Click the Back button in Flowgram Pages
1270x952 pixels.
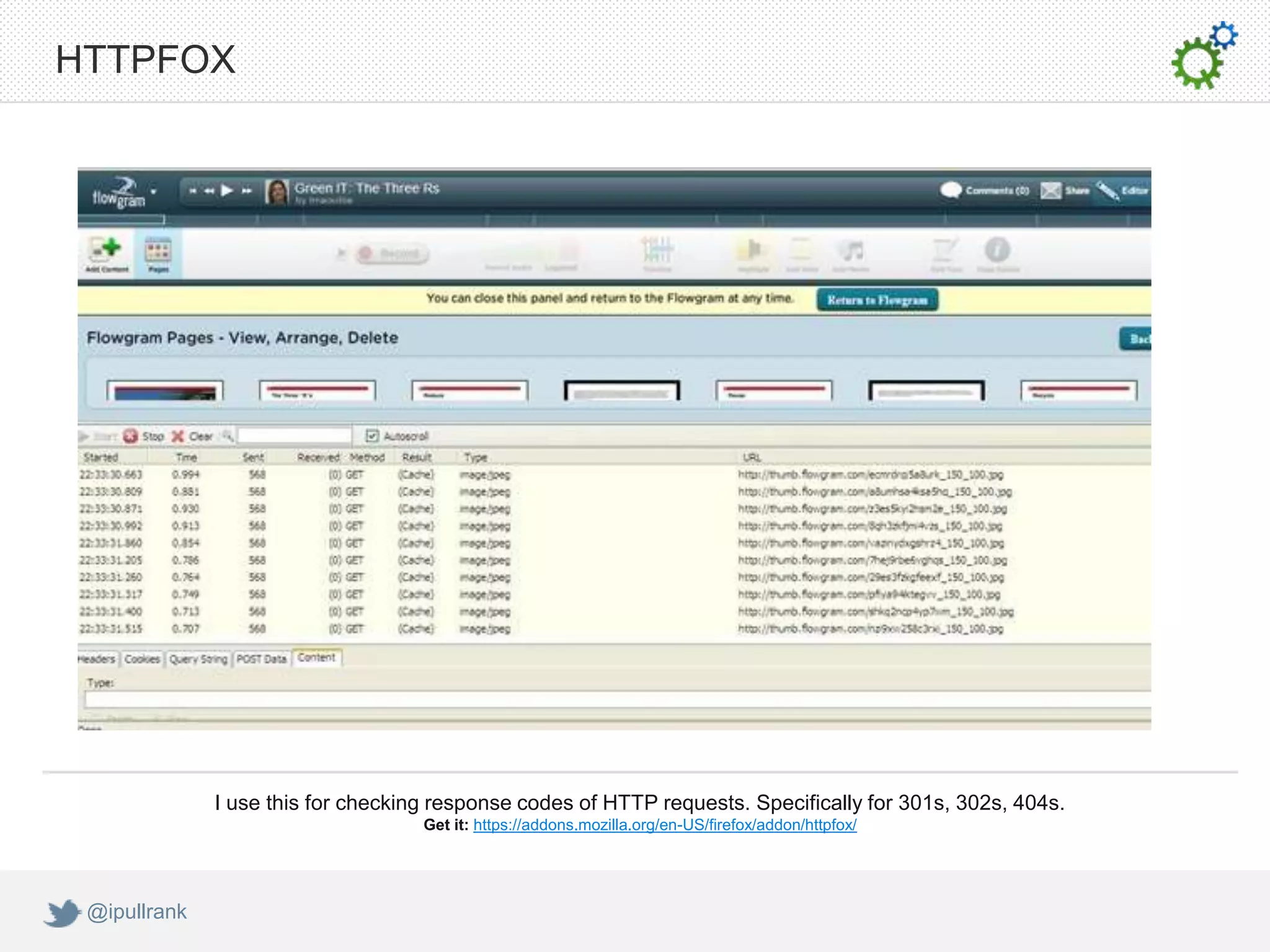pos(1135,339)
